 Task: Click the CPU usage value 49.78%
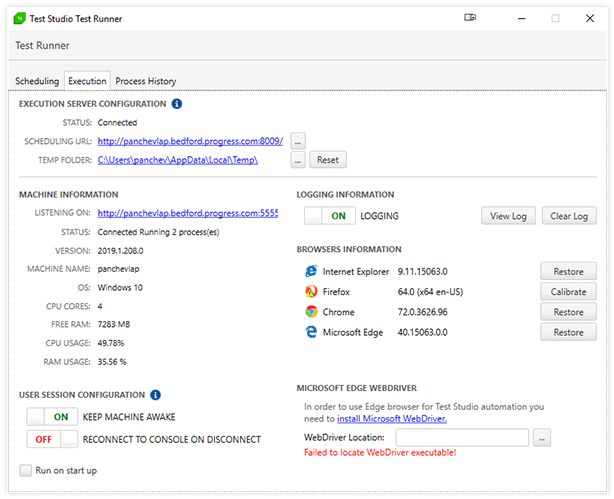coord(111,343)
